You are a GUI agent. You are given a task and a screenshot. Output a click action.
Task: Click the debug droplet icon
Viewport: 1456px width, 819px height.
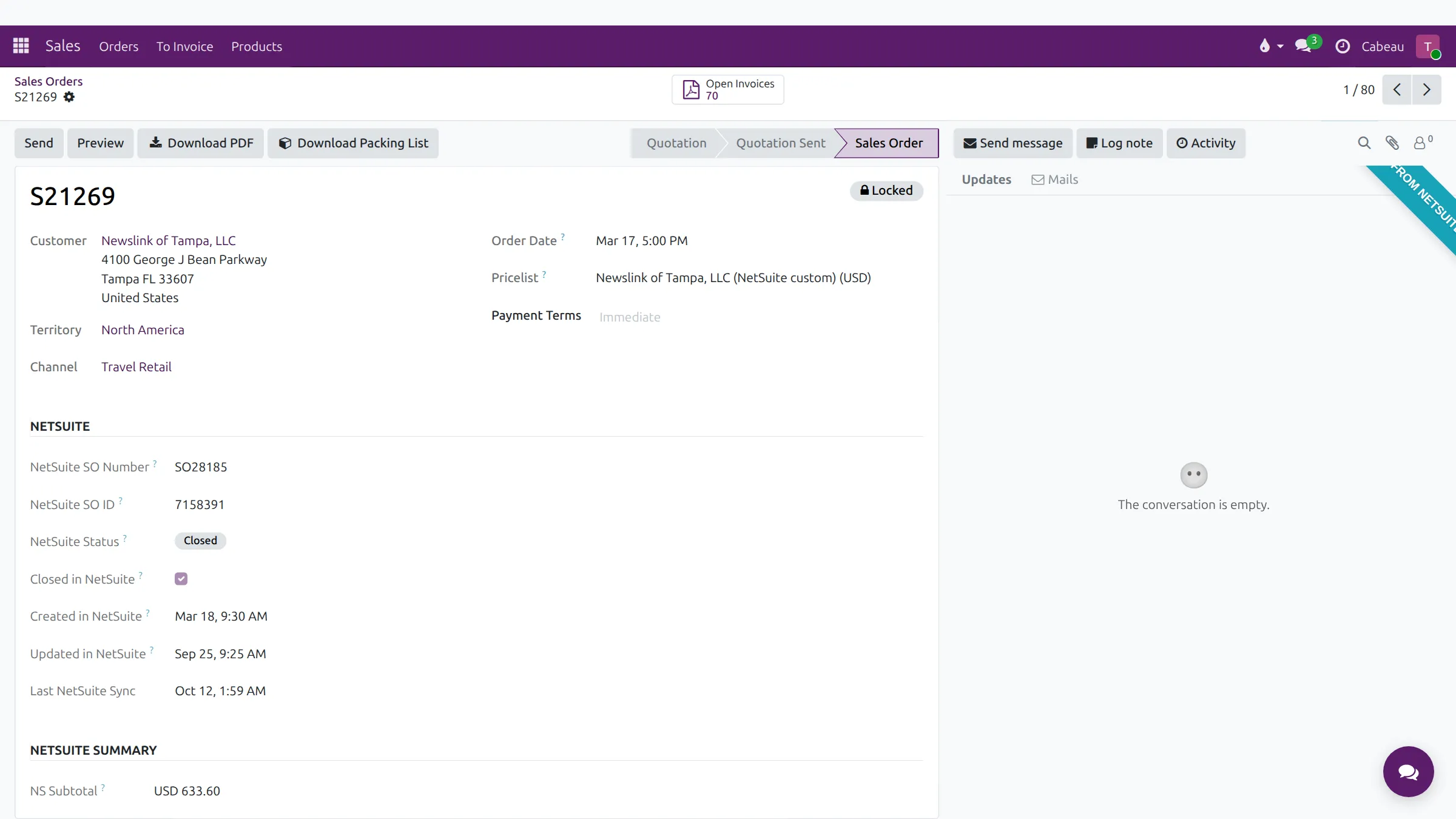[1264, 45]
